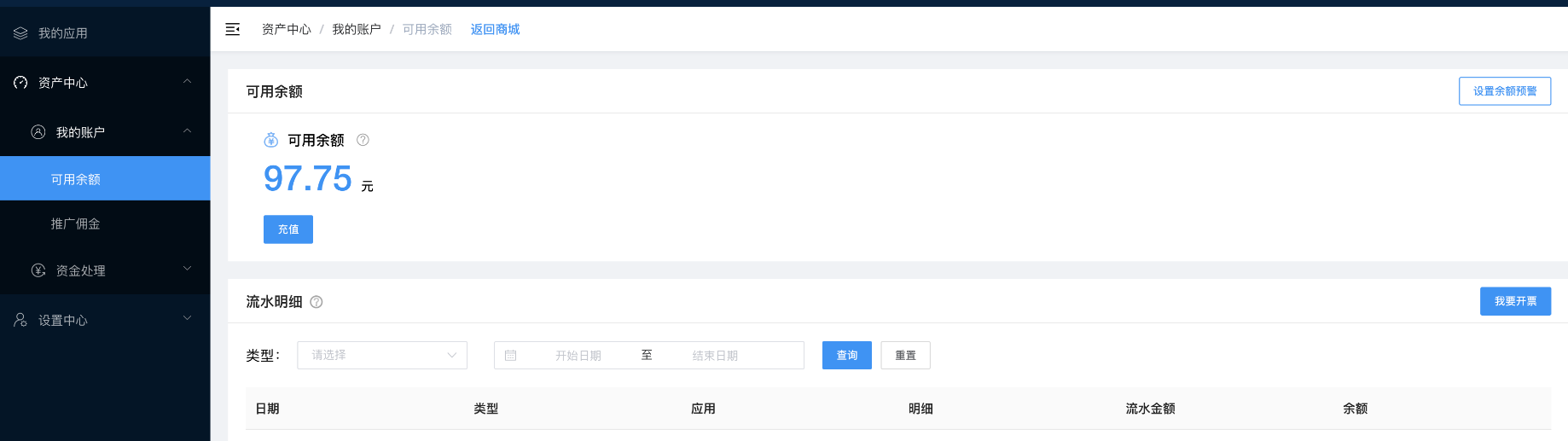Click the 资产中心 sidebar menu label
Screen dimensions: 1568x441
[63, 83]
